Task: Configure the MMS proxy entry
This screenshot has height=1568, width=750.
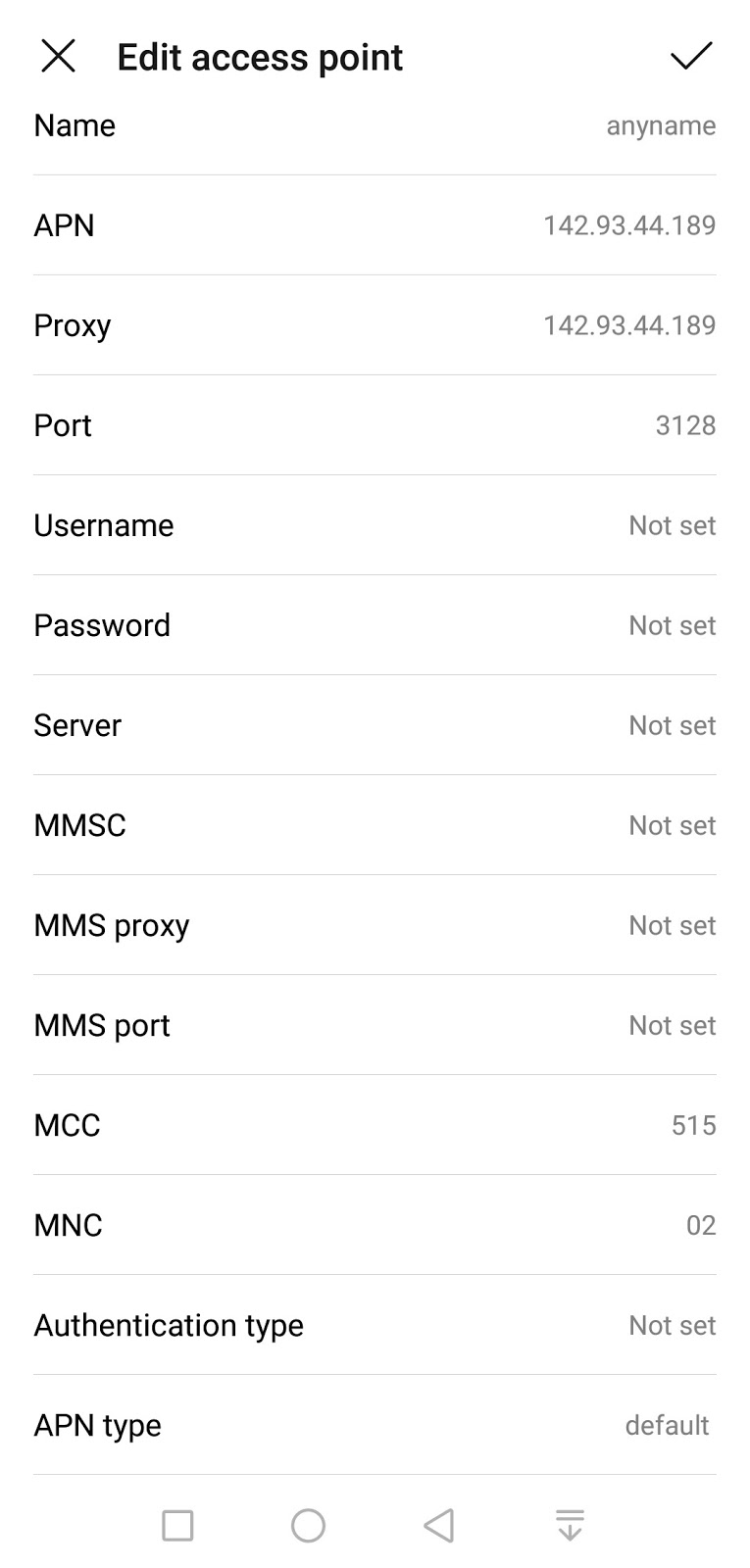Action: [375, 925]
